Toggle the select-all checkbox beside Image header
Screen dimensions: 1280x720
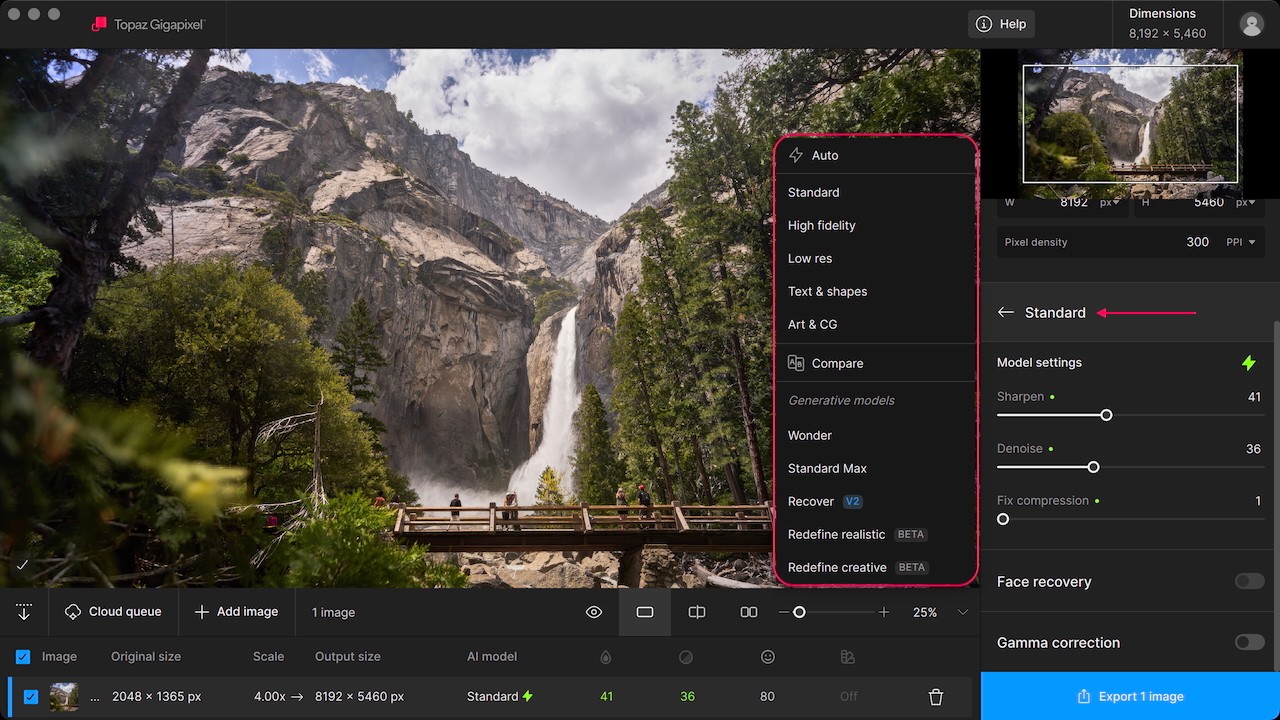(23, 657)
